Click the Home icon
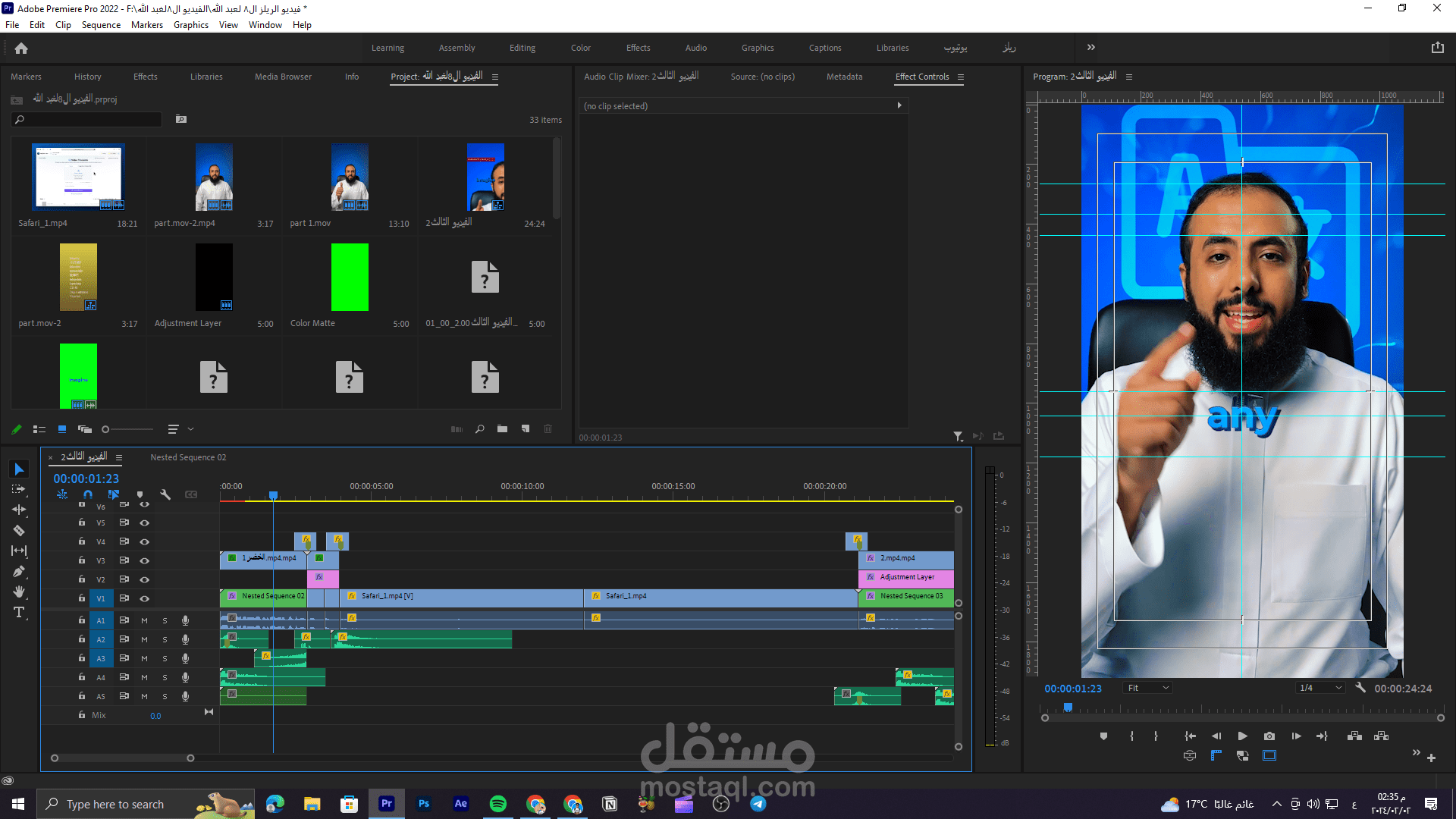Image resolution: width=1456 pixels, height=819 pixels. pyautogui.click(x=21, y=49)
